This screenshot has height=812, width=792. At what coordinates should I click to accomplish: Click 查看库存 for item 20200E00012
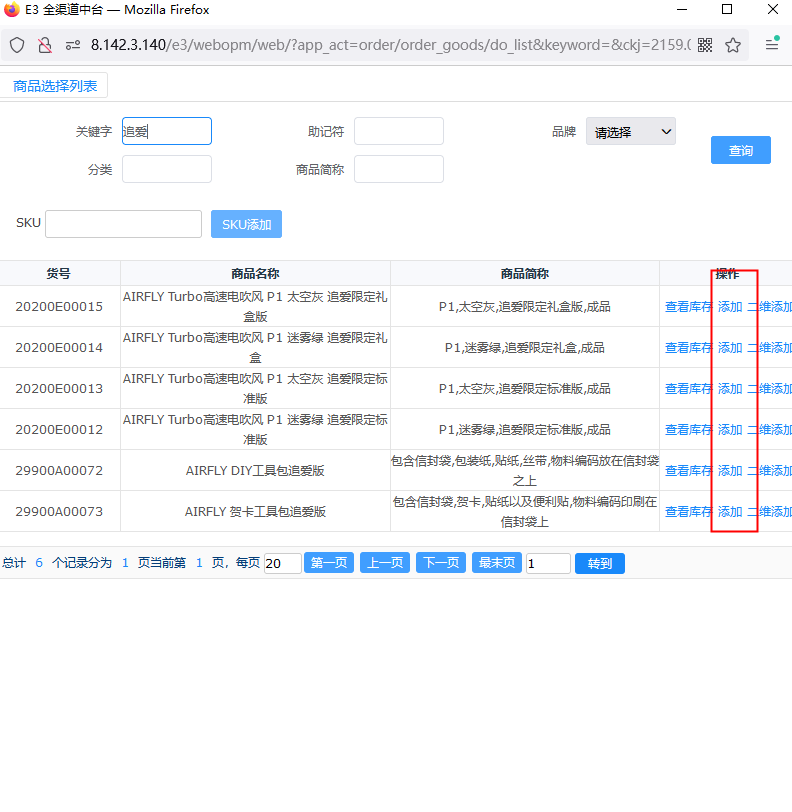[x=688, y=429]
